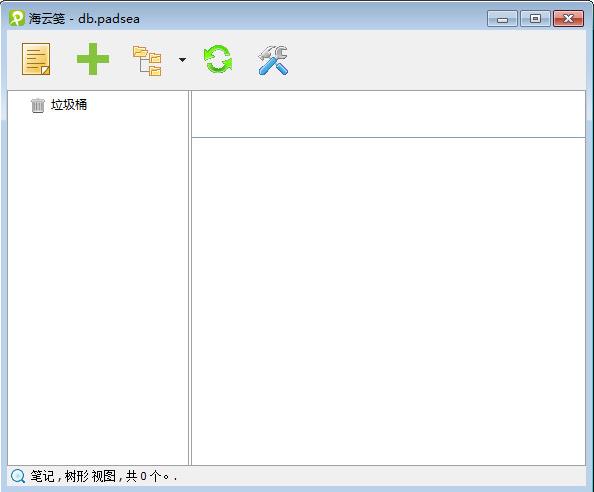Close the 海云笺 window

568,19
